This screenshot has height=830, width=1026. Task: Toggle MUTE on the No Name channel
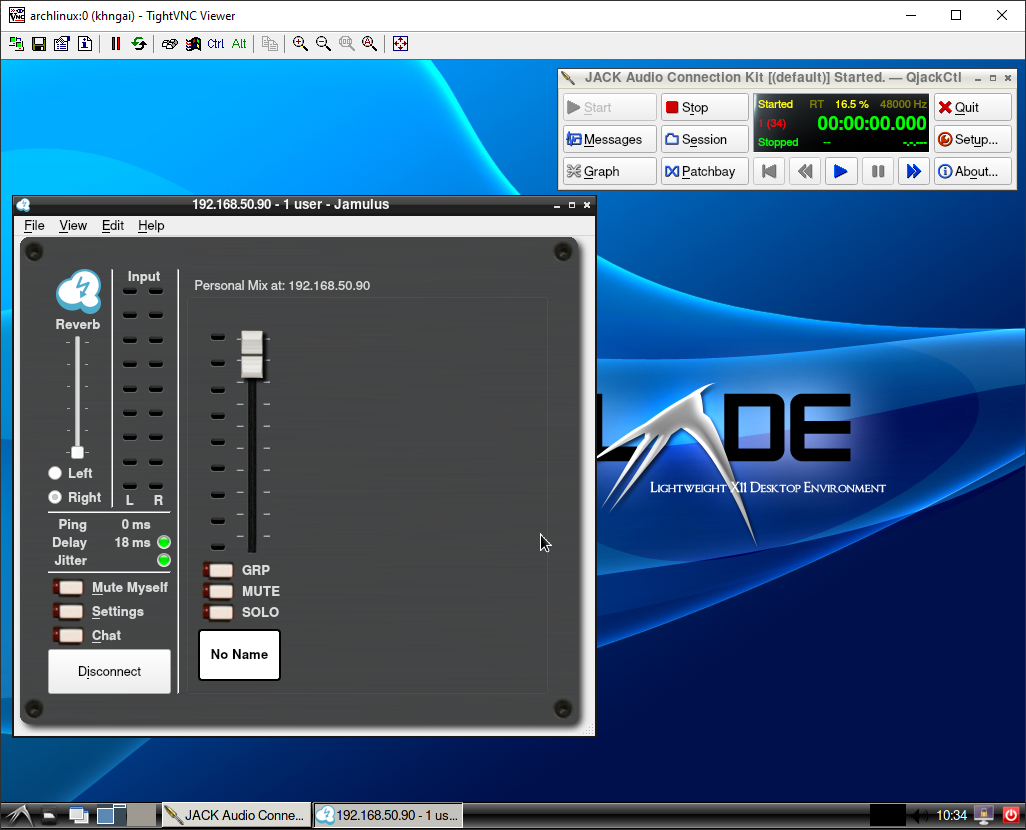[x=219, y=591]
